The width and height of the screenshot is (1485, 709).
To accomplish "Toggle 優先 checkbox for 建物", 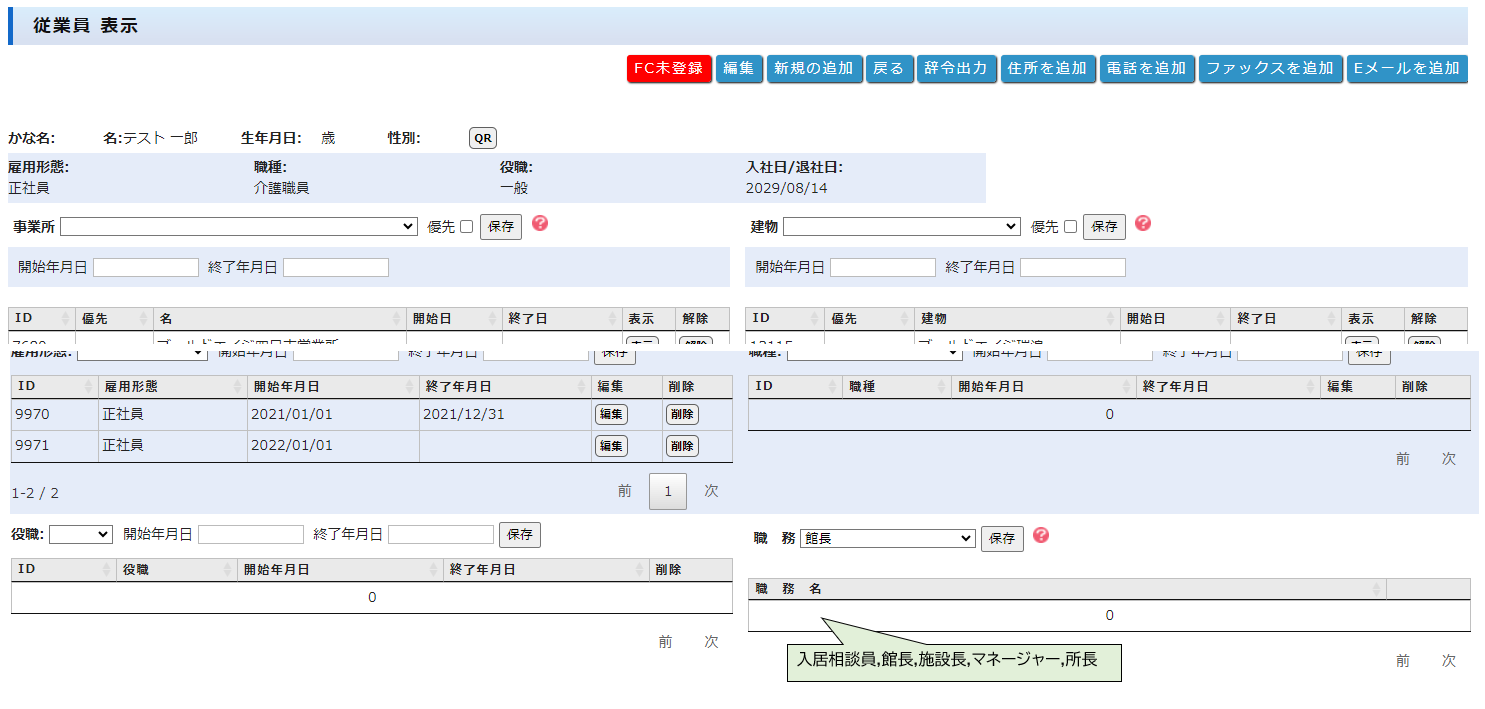I will coord(1070,227).
